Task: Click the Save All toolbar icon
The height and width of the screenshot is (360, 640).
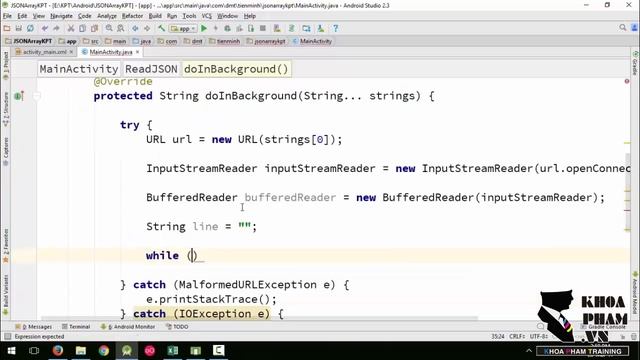Action: pos(18,28)
